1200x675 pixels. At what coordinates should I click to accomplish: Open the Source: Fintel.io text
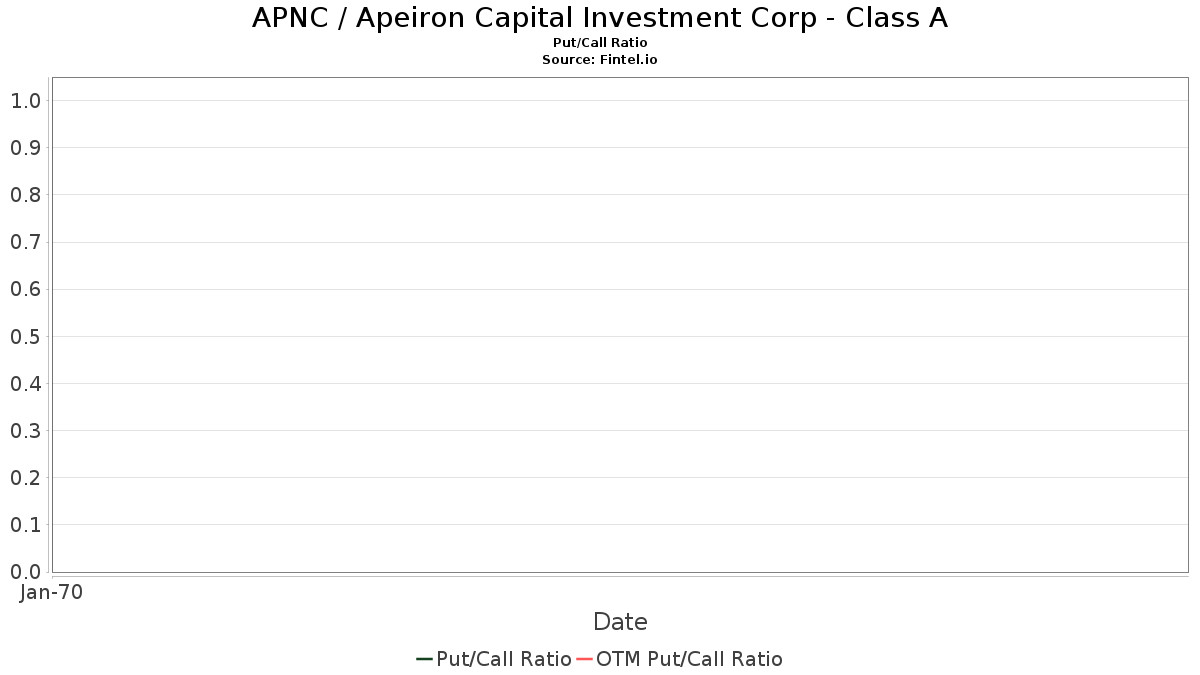tap(600, 60)
